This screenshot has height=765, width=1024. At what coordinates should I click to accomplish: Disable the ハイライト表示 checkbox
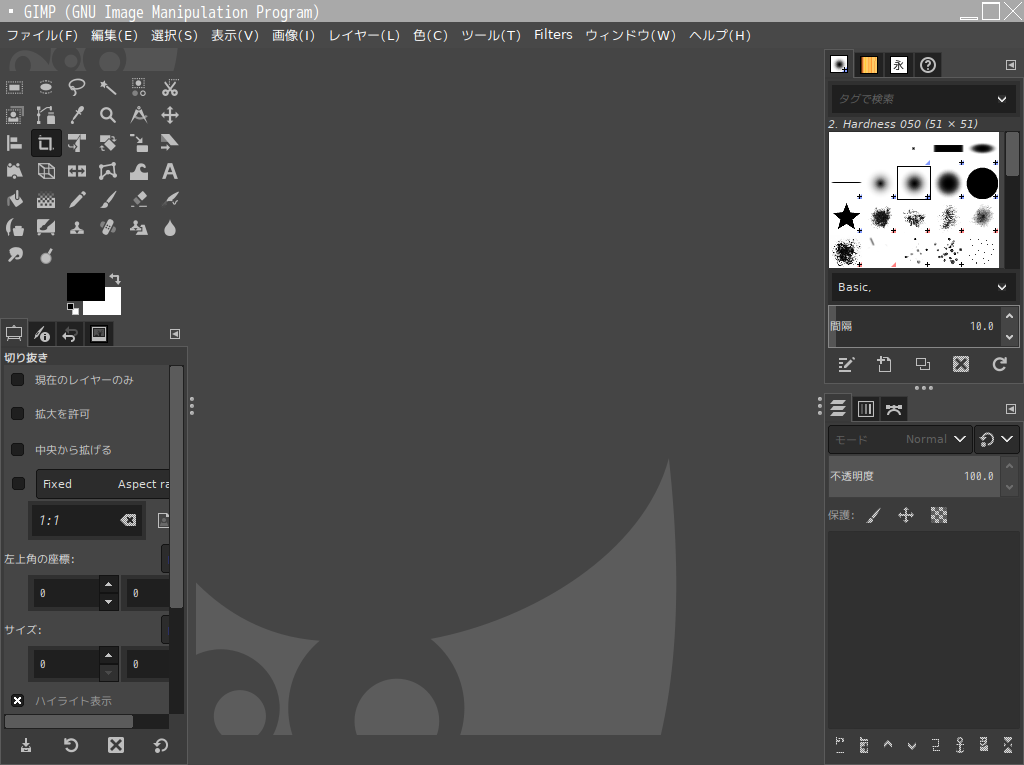click(18, 700)
